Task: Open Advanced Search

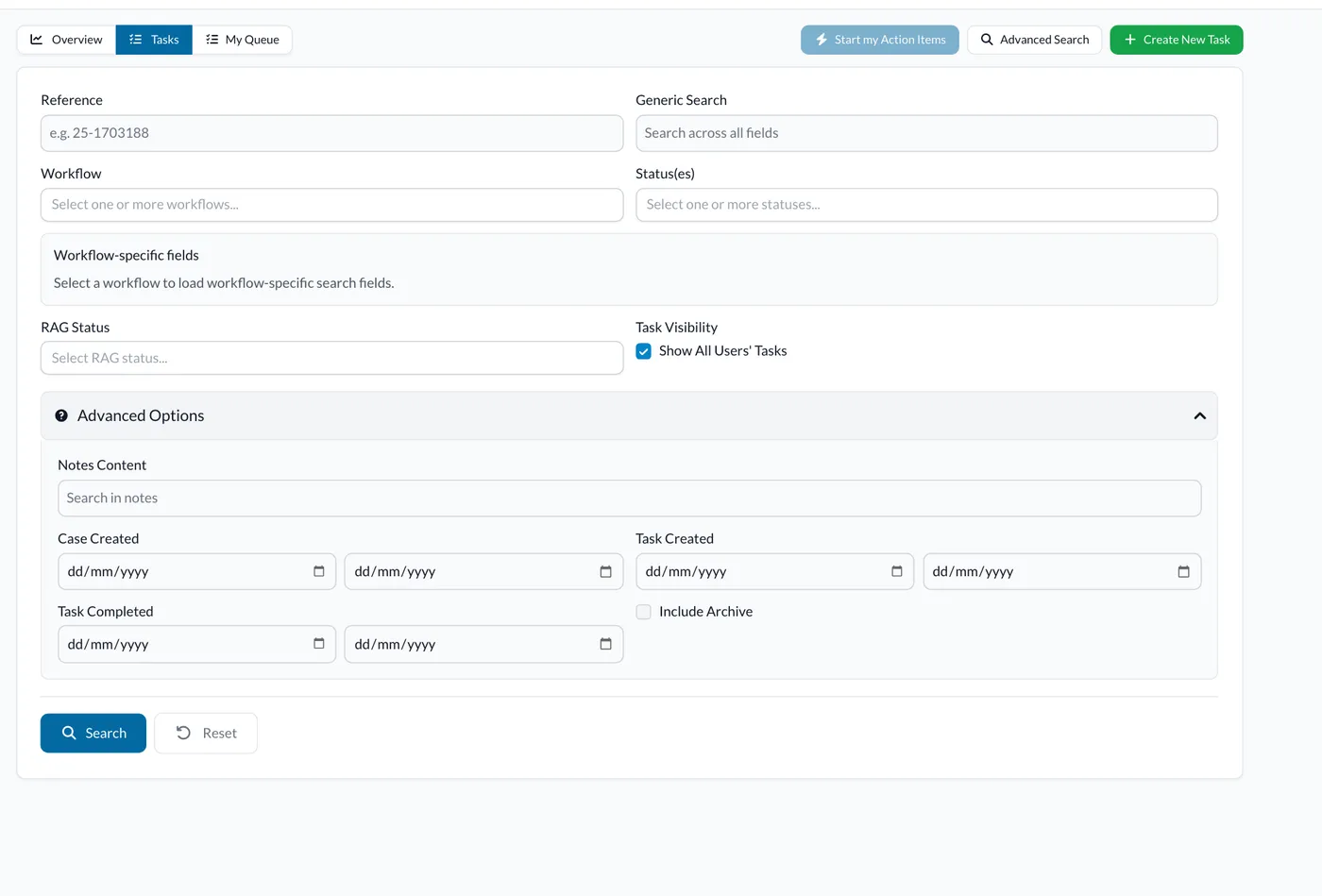Action: point(1034,40)
